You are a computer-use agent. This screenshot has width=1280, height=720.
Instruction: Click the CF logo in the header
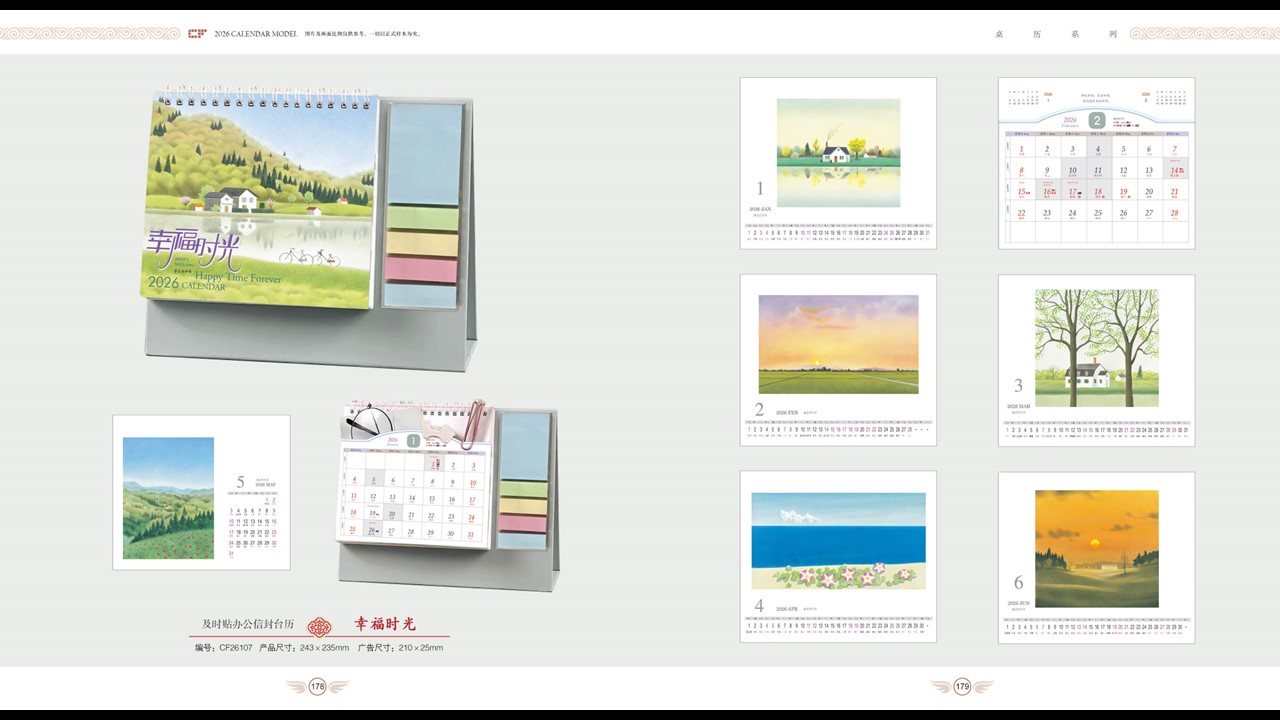tap(198, 33)
